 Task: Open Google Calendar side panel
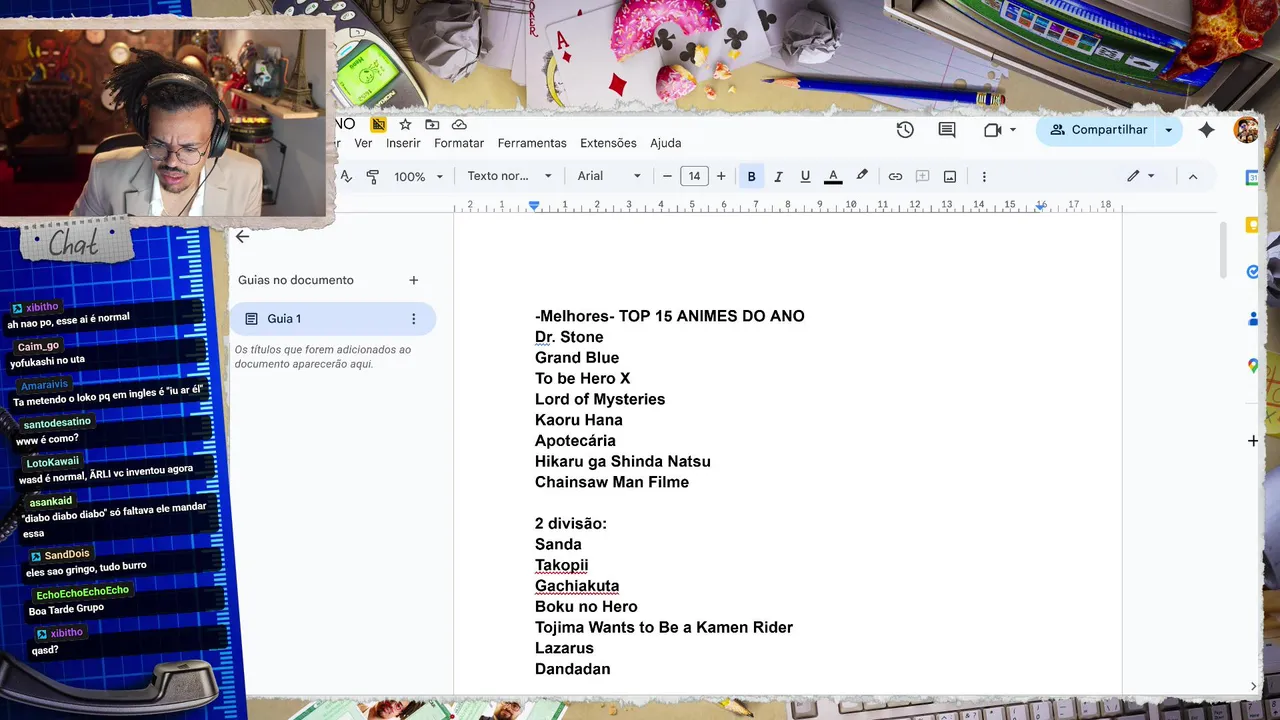(1252, 178)
